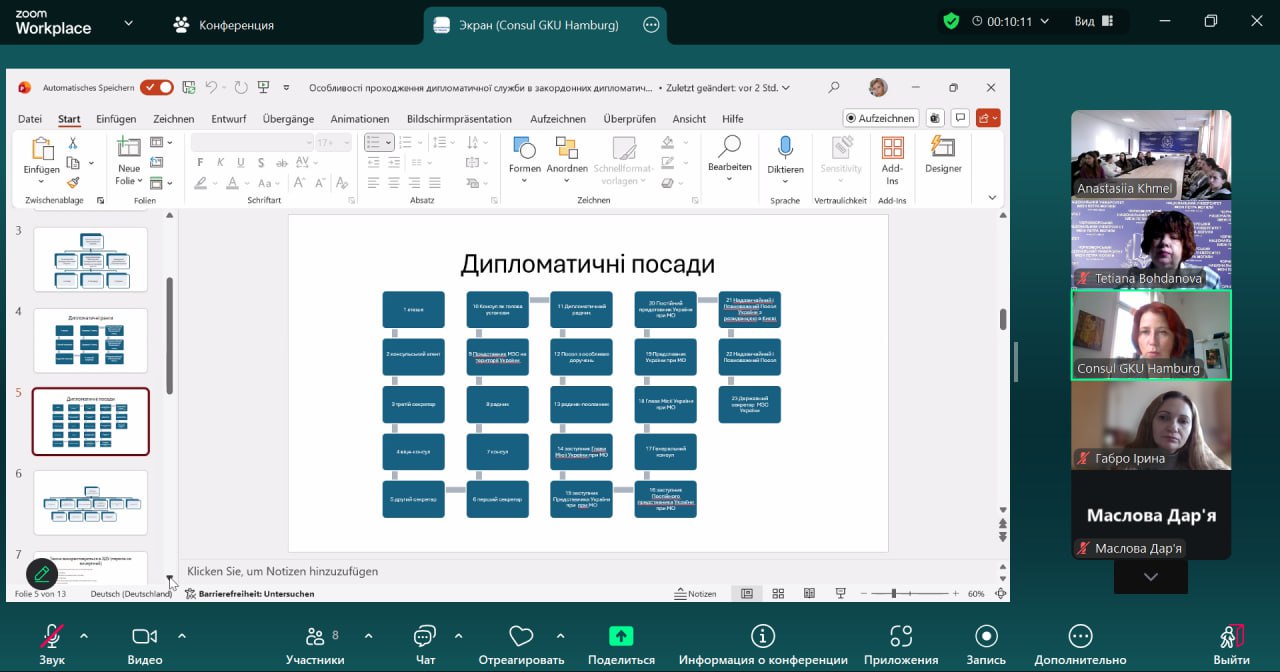Open the Einfügen ribbon tab
The height and width of the screenshot is (672, 1280).
tap(116, 119)
